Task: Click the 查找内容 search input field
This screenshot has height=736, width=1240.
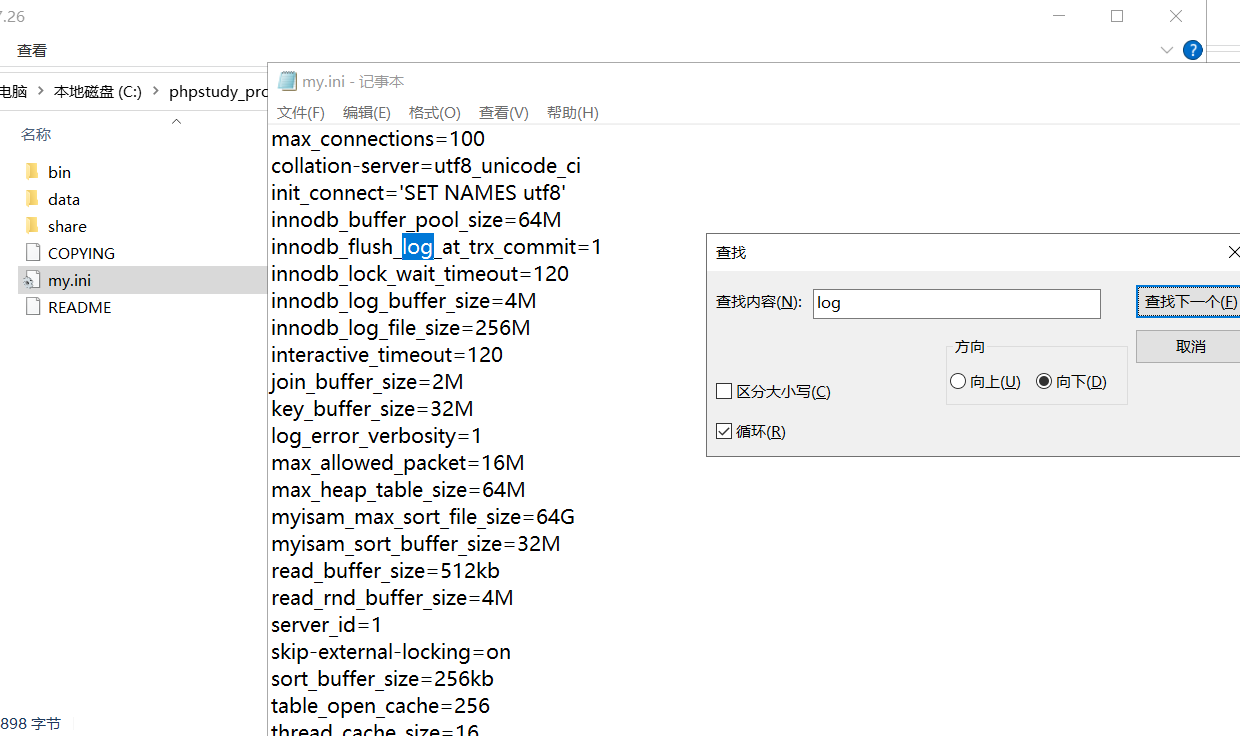Action: coord(957,303)
